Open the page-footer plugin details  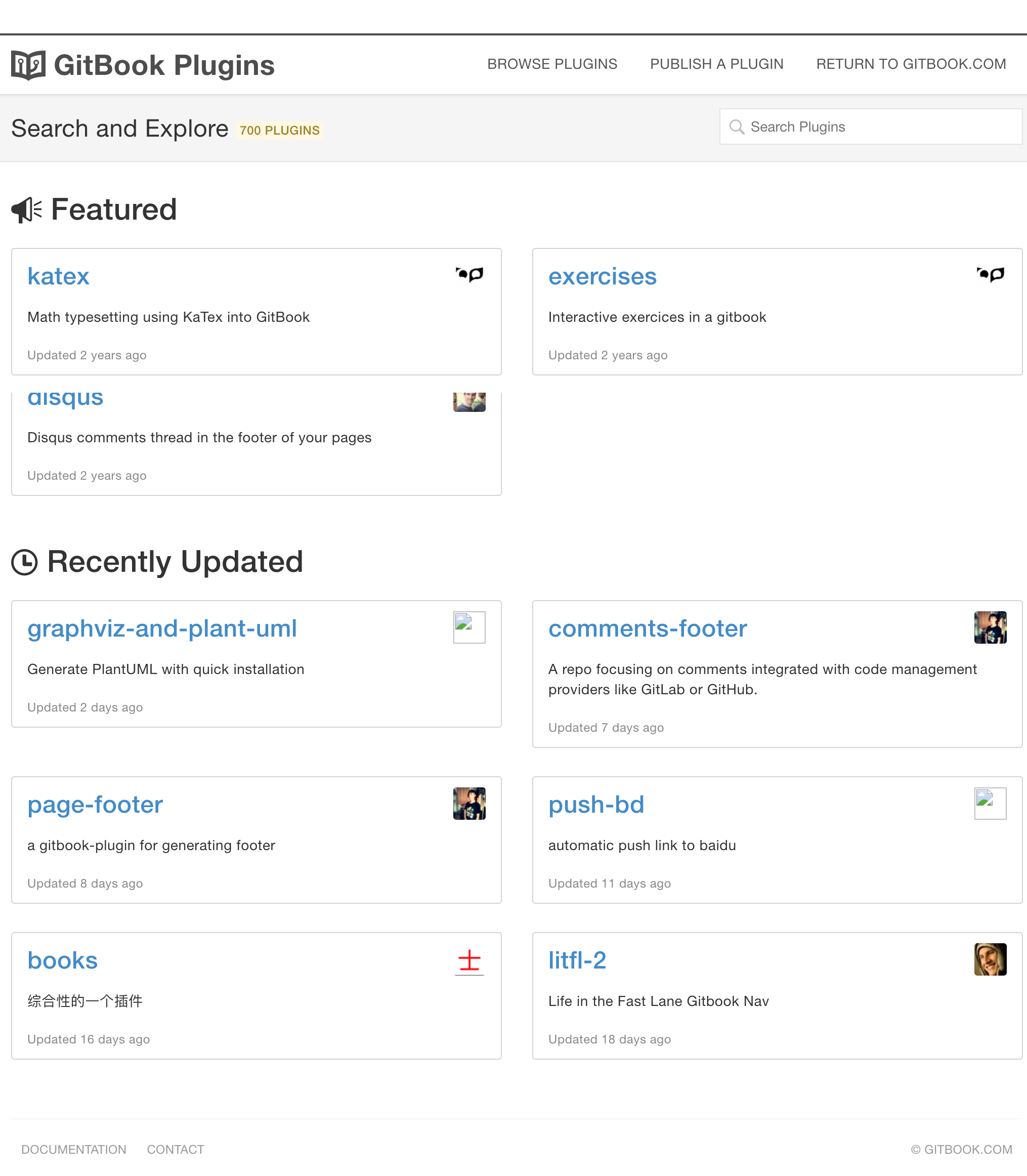point(95,805)
